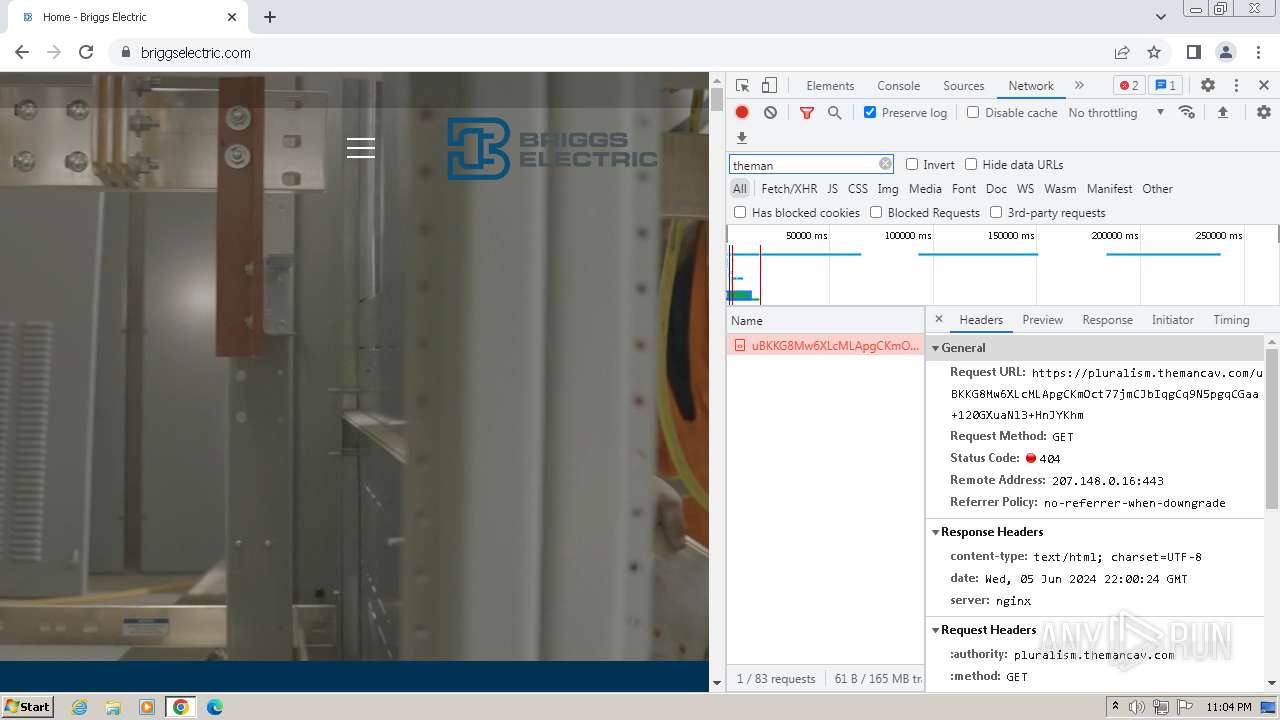The image size is (1280, 720).
Task: Click the address bar briggselectric.com
Action: coord(196,52)
